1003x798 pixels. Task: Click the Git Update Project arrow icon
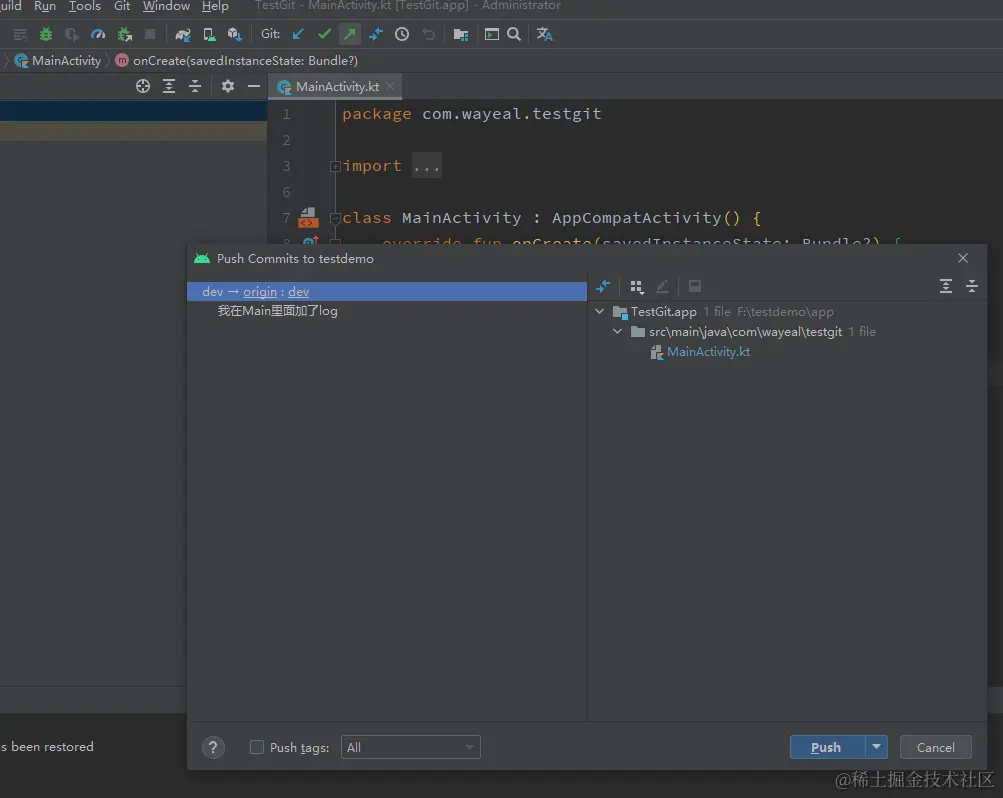(298, 34)
